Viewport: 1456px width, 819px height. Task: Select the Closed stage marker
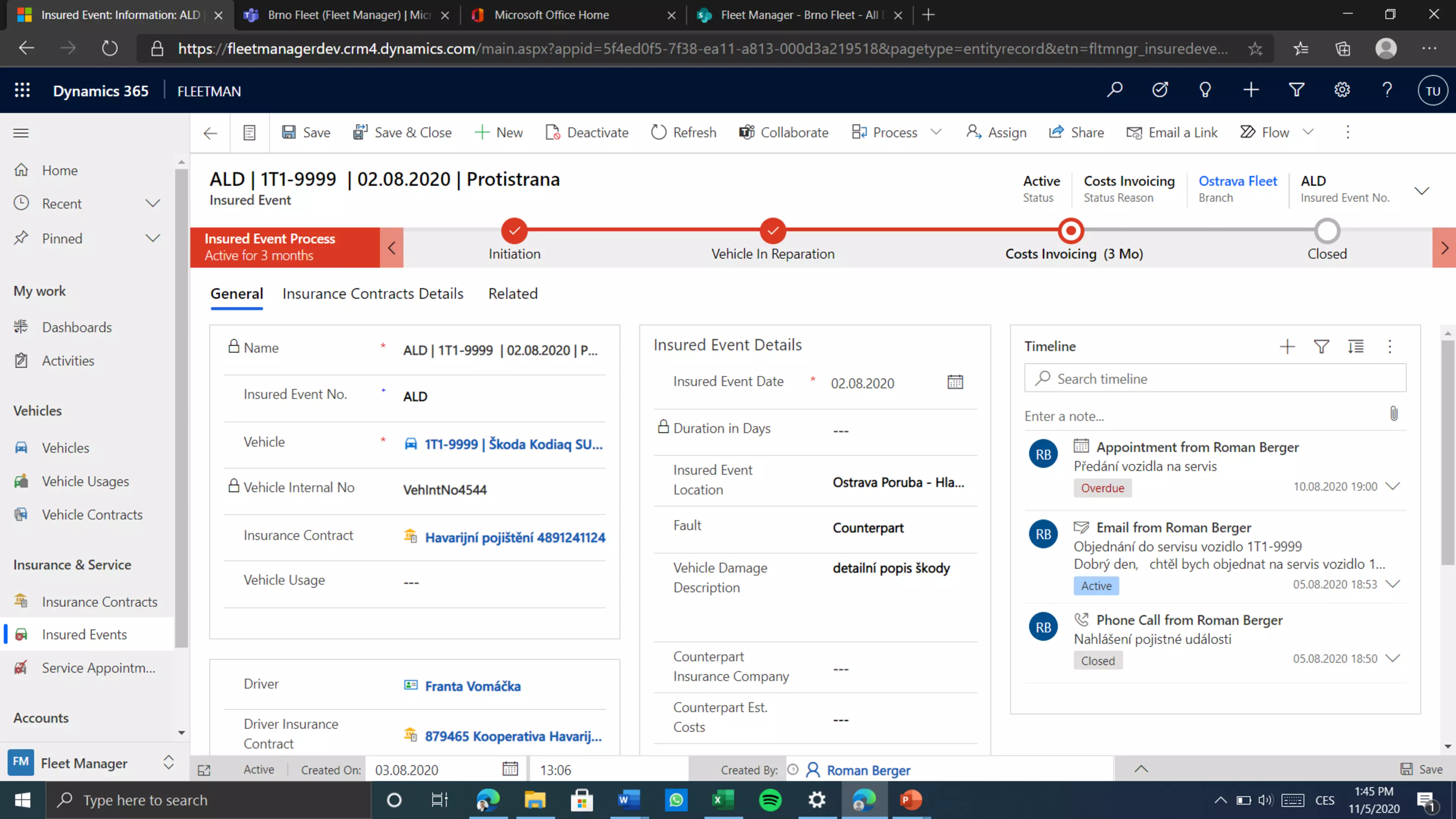(x=1327, y=231)
